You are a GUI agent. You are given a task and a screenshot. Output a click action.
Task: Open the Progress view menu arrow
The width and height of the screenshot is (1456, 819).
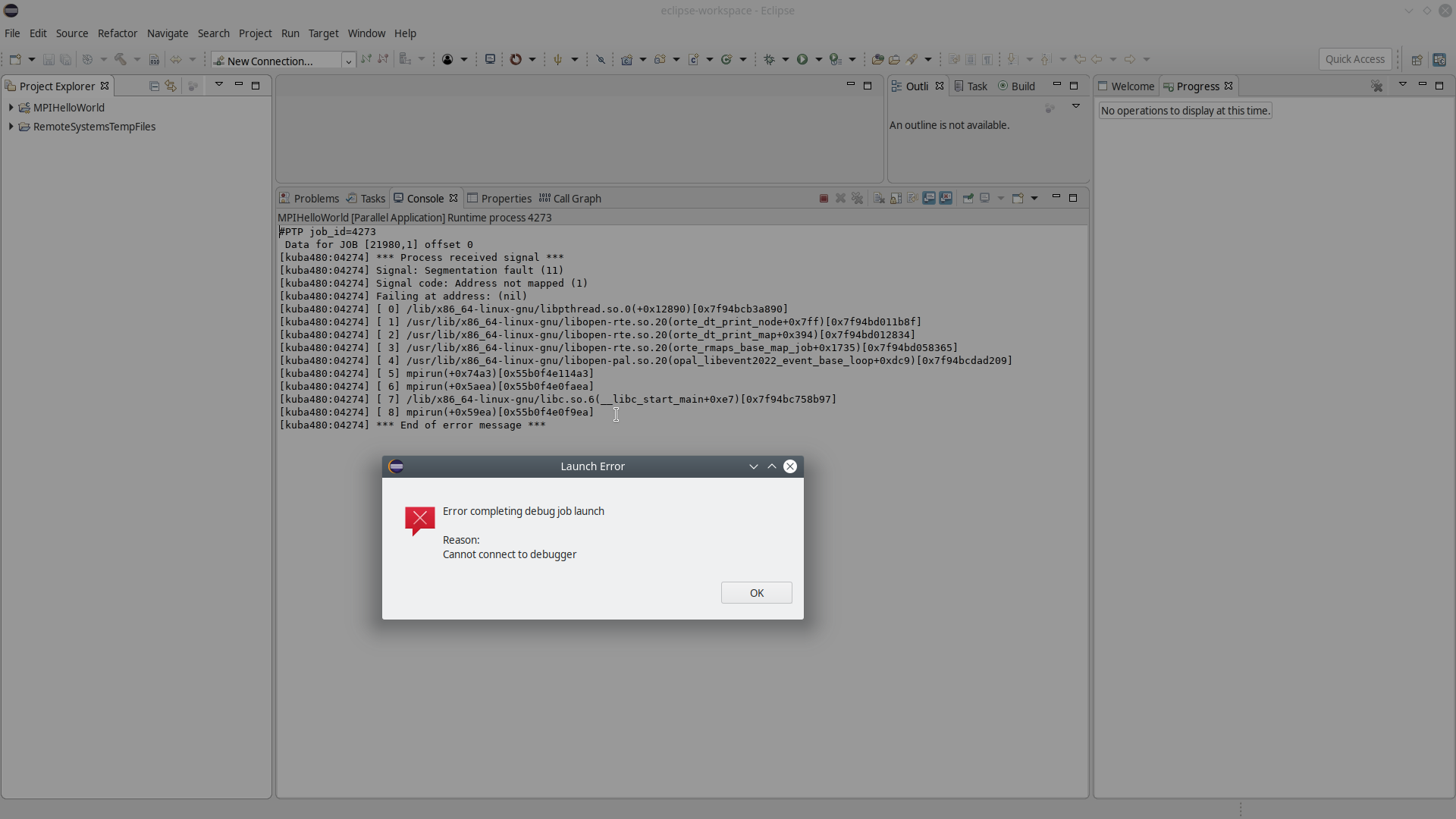pyautogui.click(x=1402, y=85)
